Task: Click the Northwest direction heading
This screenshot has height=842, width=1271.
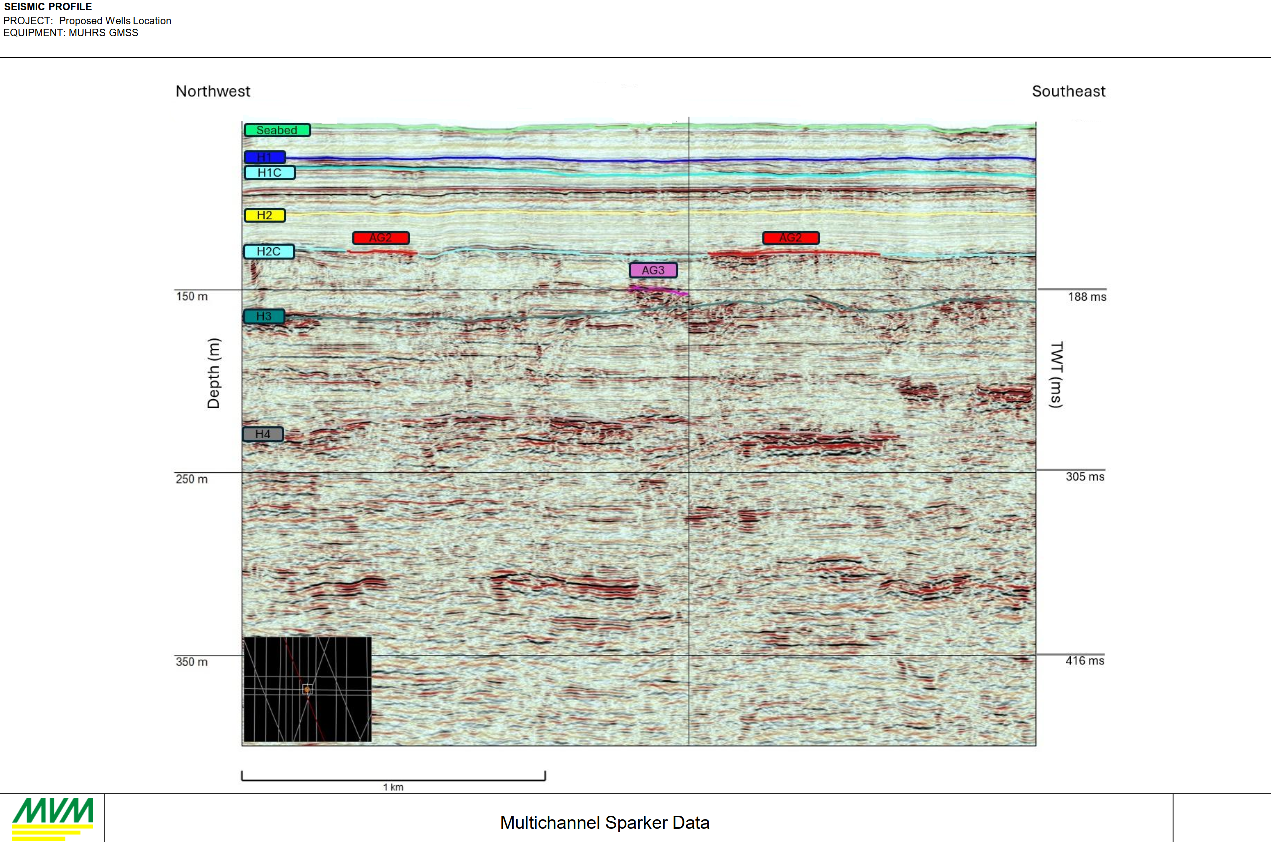Action: (x=213, y=91)
